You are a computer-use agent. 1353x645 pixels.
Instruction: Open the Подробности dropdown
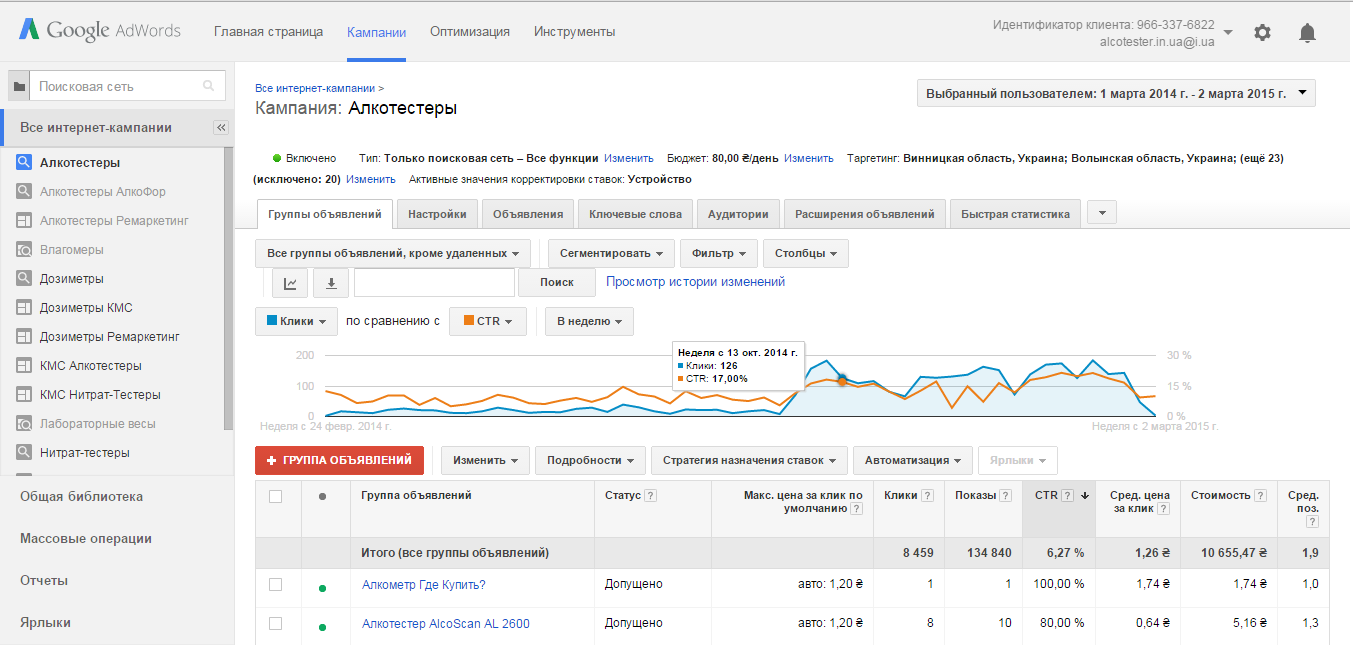(x=590, y=460)
